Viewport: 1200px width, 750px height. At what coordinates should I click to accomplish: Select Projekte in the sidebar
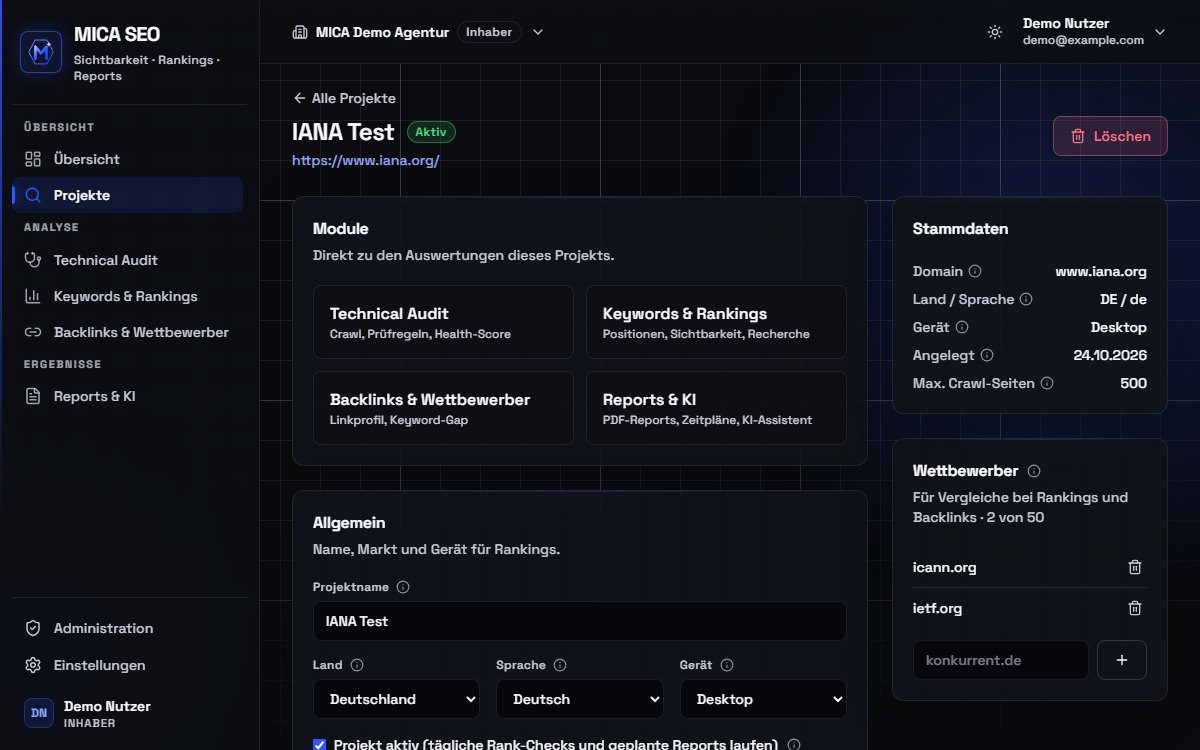point(128,195)
